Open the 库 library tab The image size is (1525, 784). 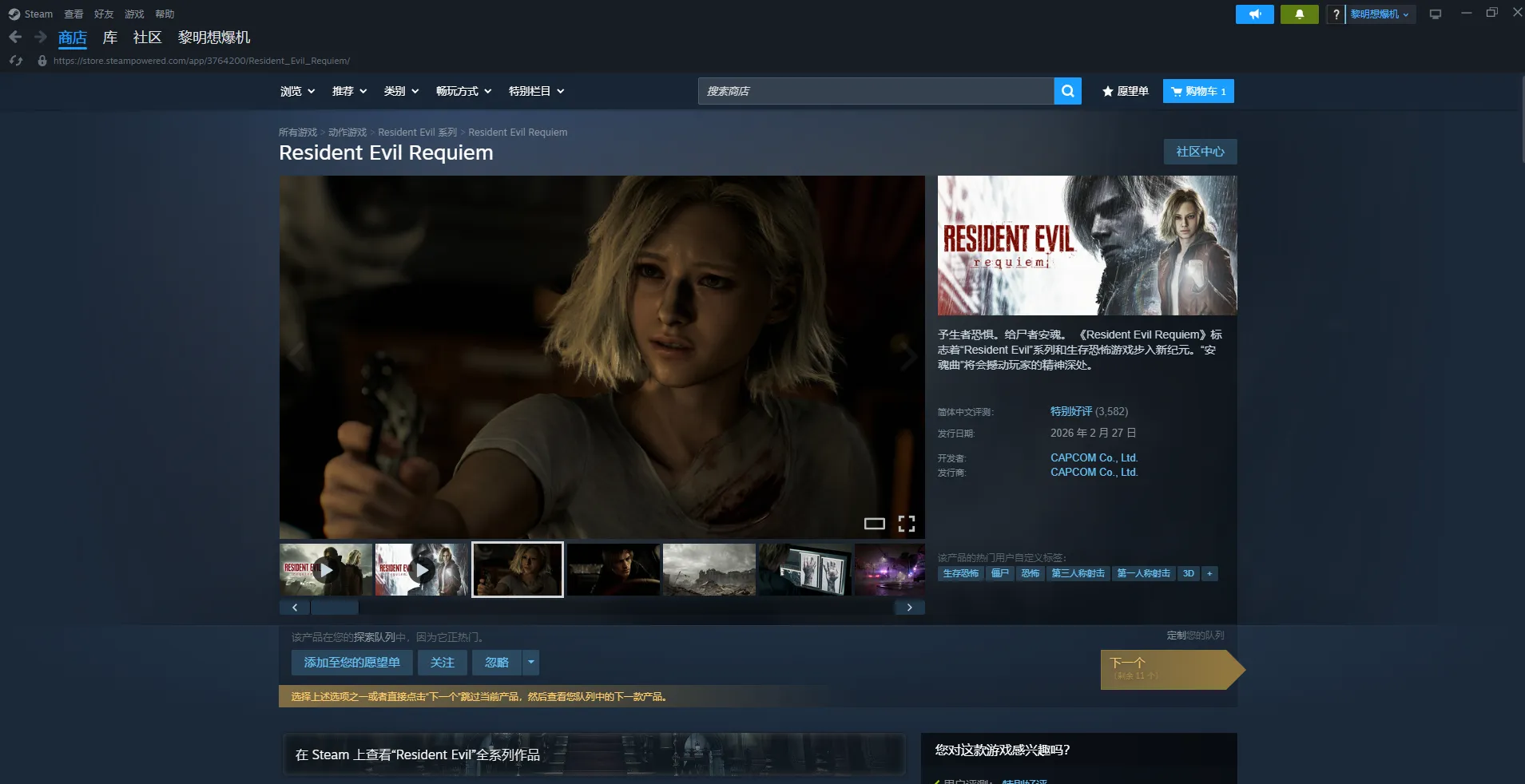pyautogui.click(x=110, y=38)
